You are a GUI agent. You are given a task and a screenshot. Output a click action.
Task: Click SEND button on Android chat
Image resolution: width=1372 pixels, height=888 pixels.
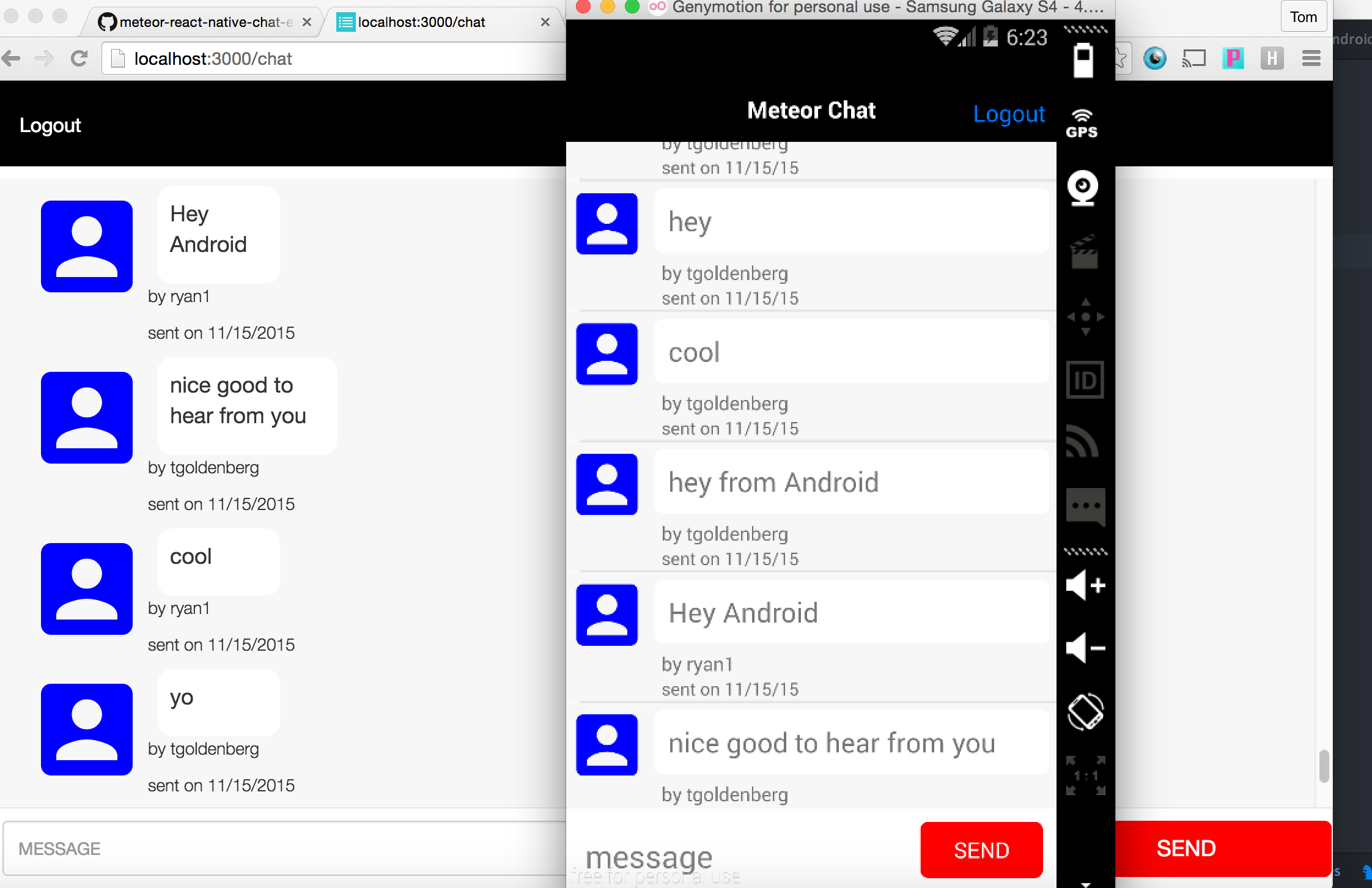(982, 850)
